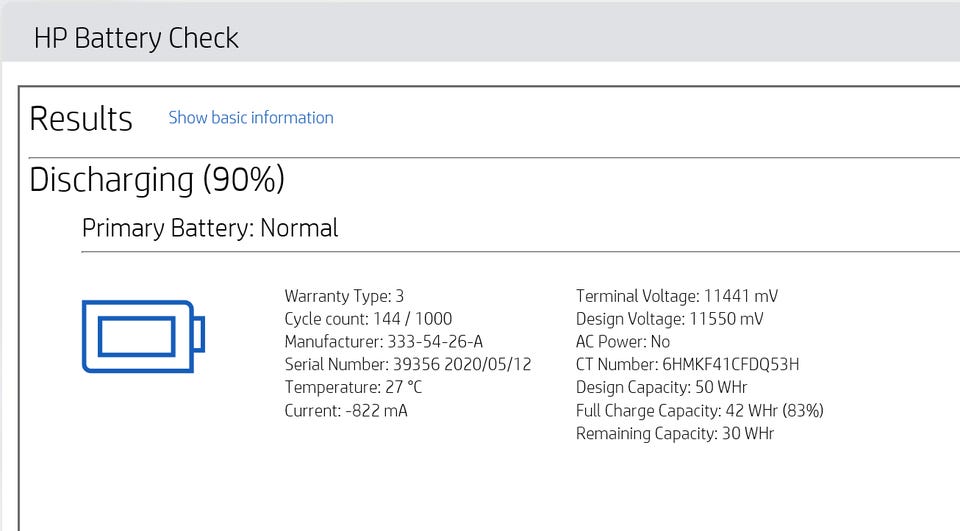Select the Design Voltage 11550 mV line
The width and height of the screenshot is (960, 531).
(670, 319)
